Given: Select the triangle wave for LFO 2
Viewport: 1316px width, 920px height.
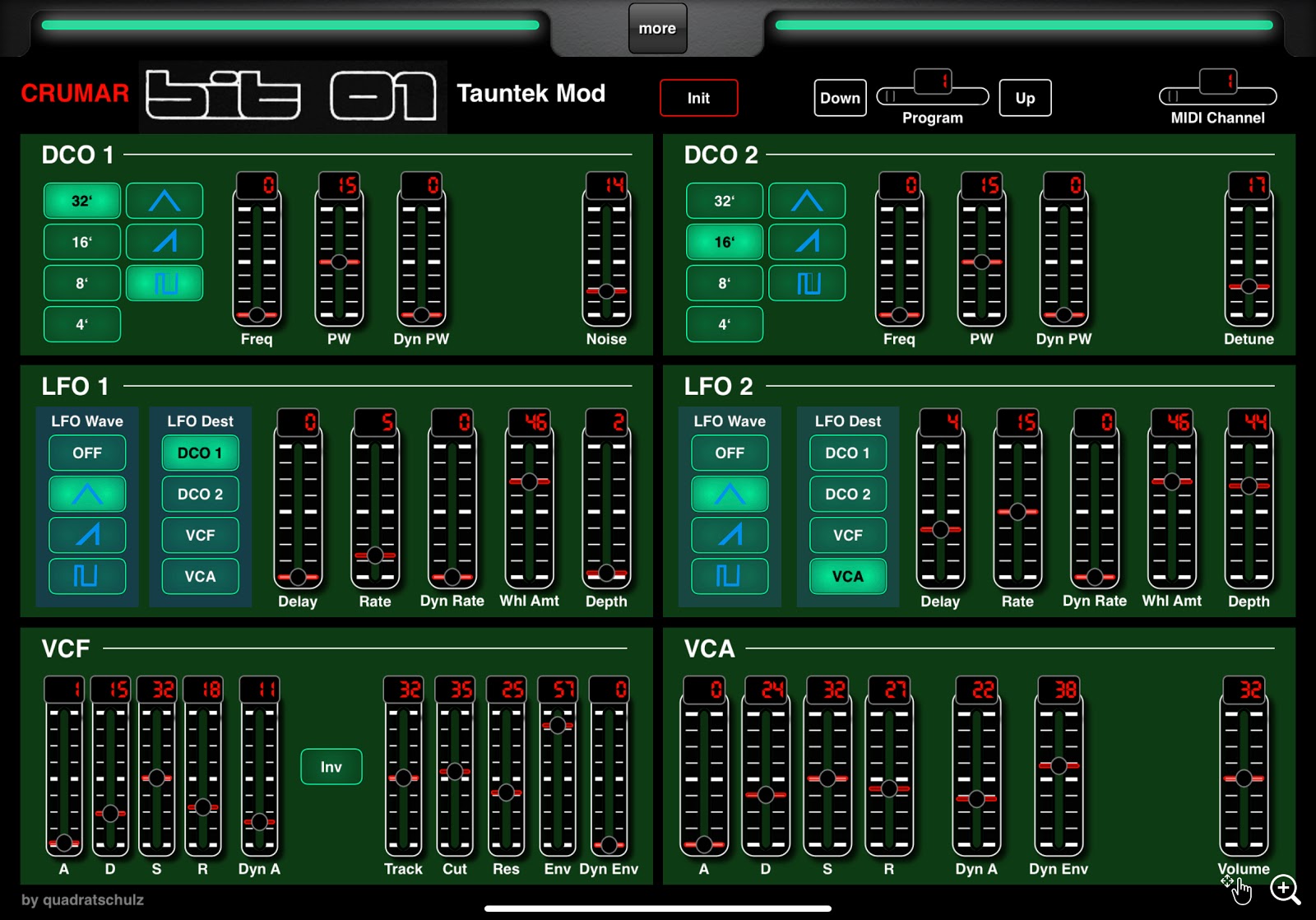Looking at the screenshot, I should 730,494.
